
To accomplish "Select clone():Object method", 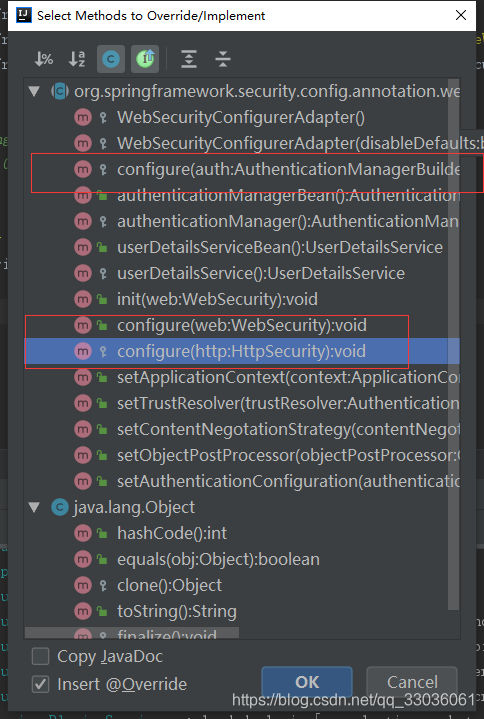I will coord(242,585).
